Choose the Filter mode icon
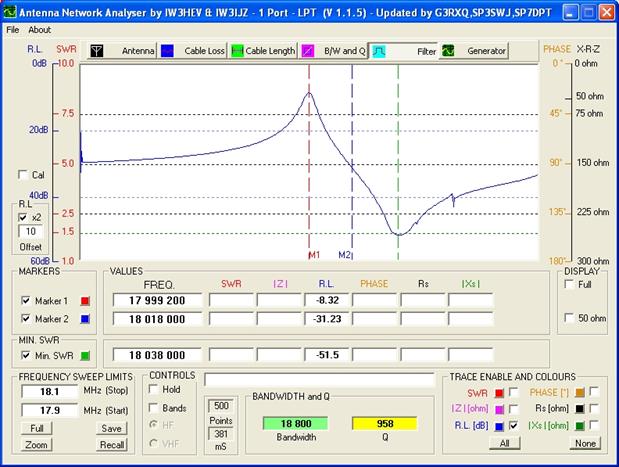 (380, 50)
